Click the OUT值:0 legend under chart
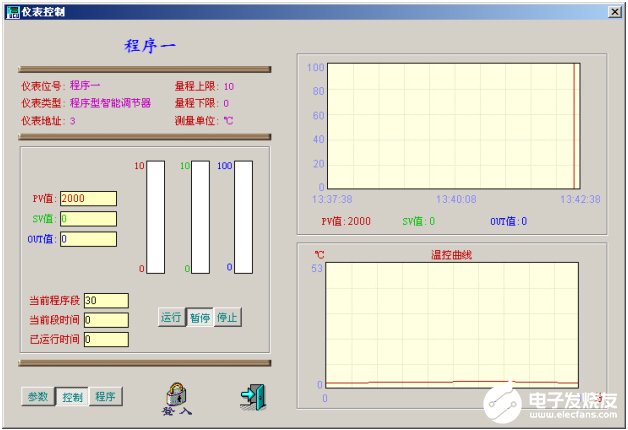 click(509, 221)
